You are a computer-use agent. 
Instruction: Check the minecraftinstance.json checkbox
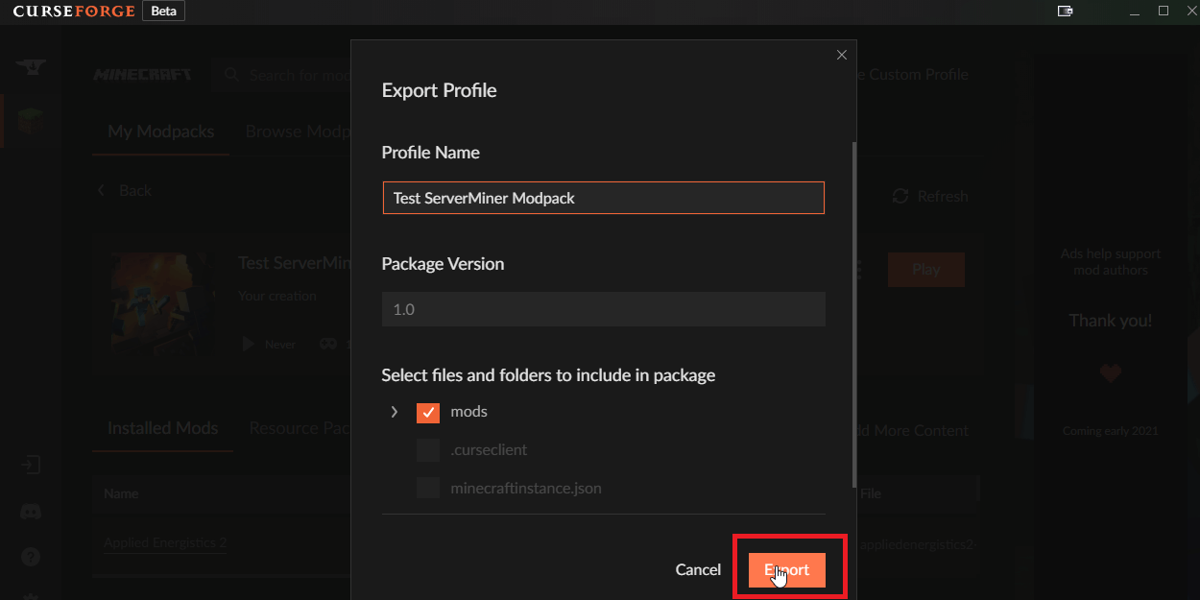tap(428, 489)
